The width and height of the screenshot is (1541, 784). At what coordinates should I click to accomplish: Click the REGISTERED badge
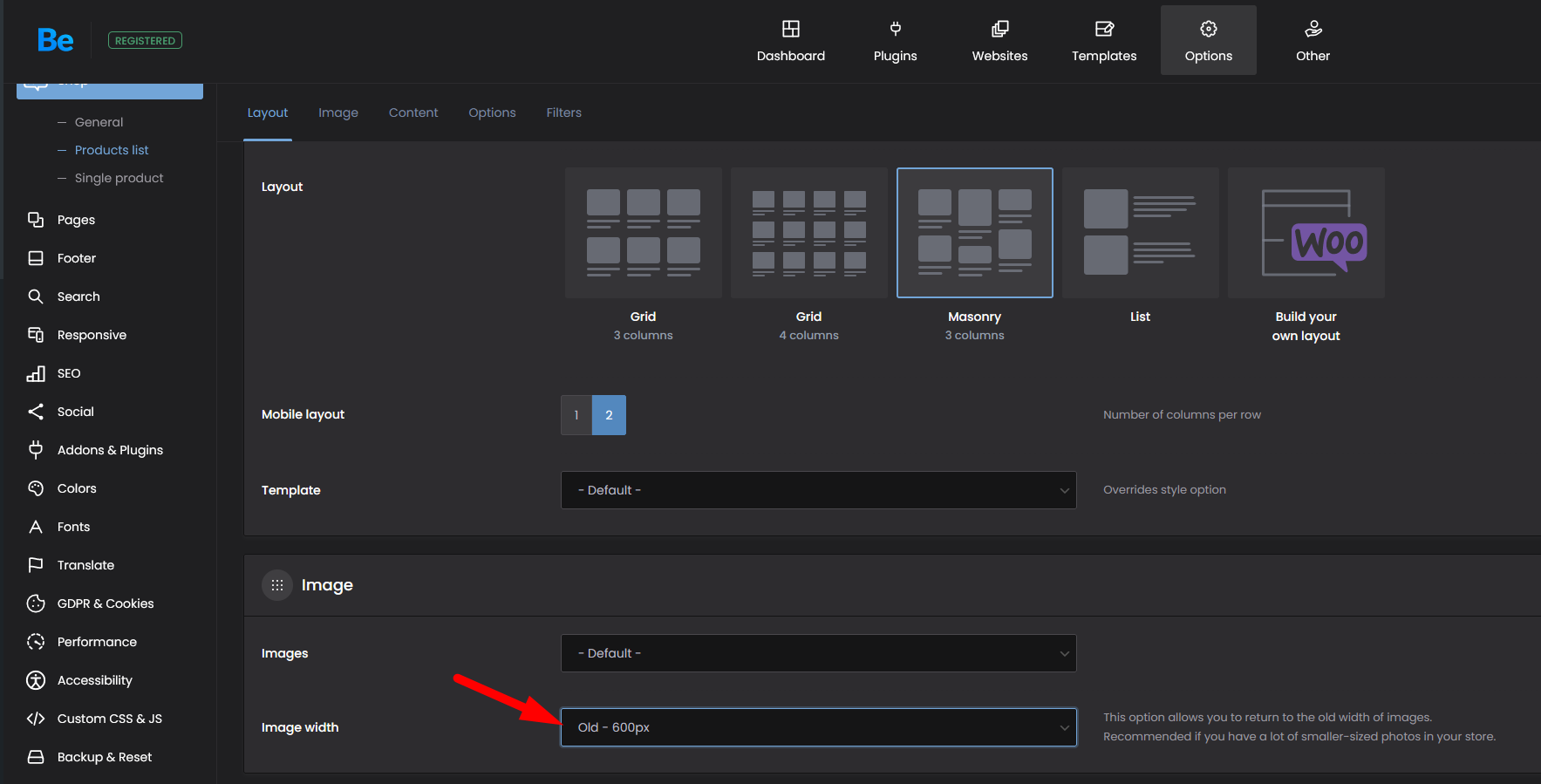145,40
